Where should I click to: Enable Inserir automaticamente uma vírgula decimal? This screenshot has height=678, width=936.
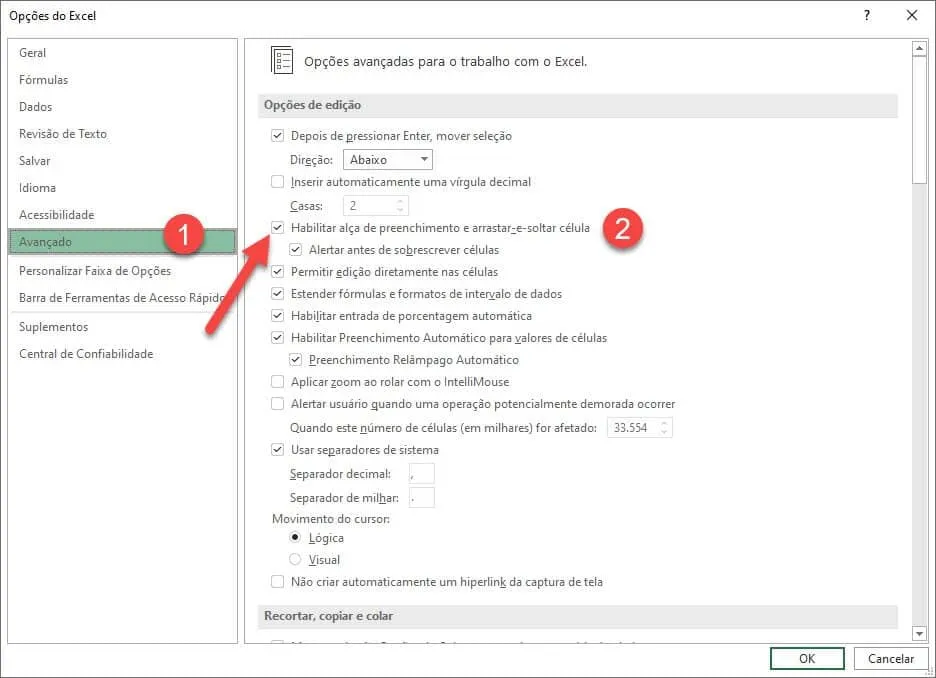[x=278, y=182]
